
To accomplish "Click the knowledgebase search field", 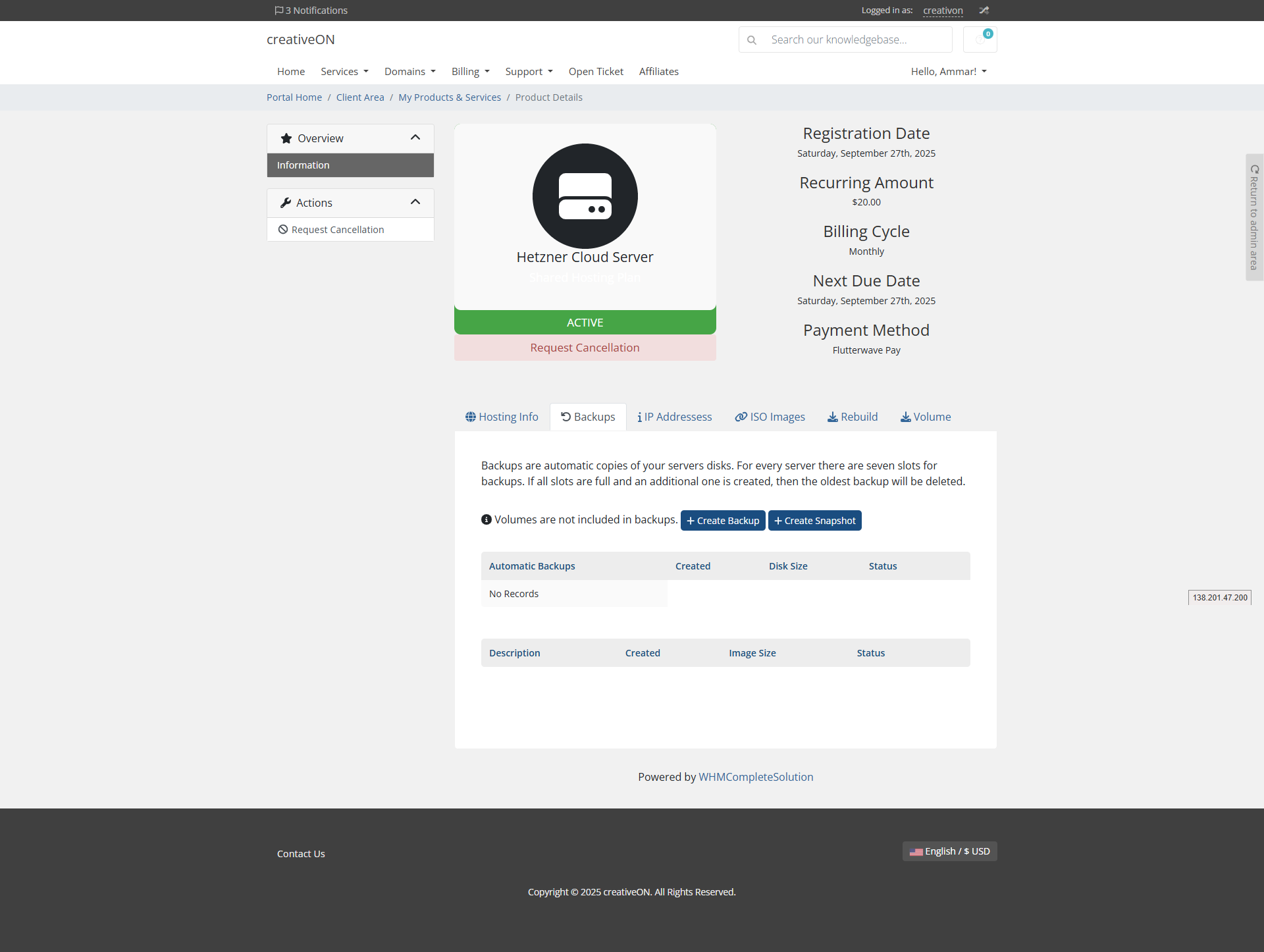I will coord(856,40).
